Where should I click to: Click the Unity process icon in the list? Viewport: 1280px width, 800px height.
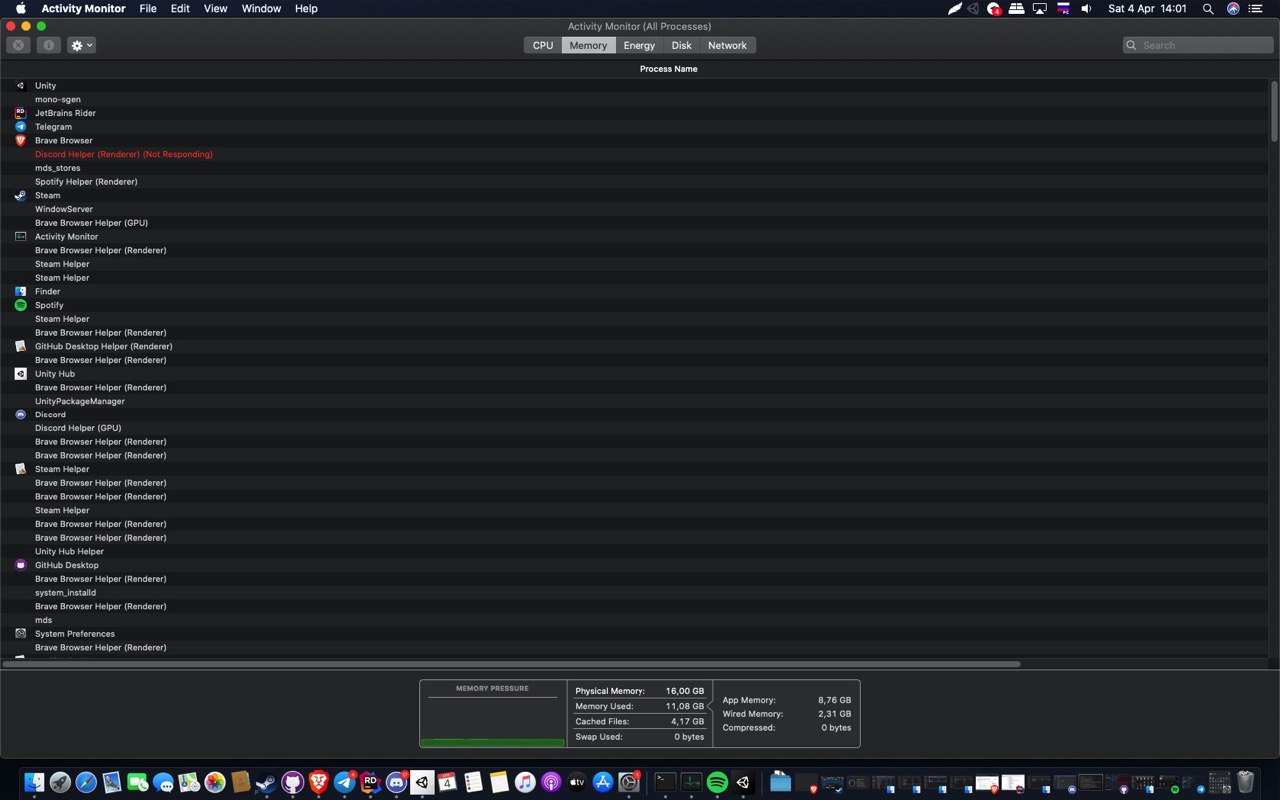[20, 86]
